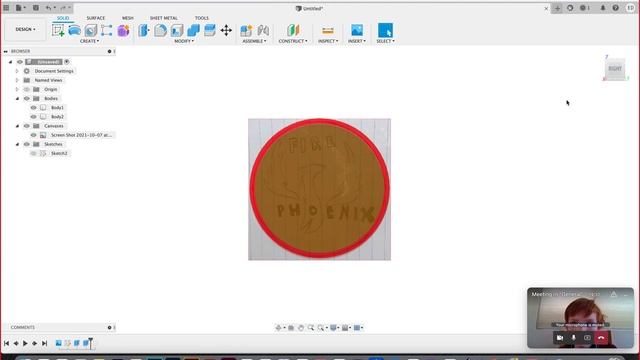Show hidden Sketch2 via eye icon
The width and height of the screenshot is (640, 360).
[33, 153]
